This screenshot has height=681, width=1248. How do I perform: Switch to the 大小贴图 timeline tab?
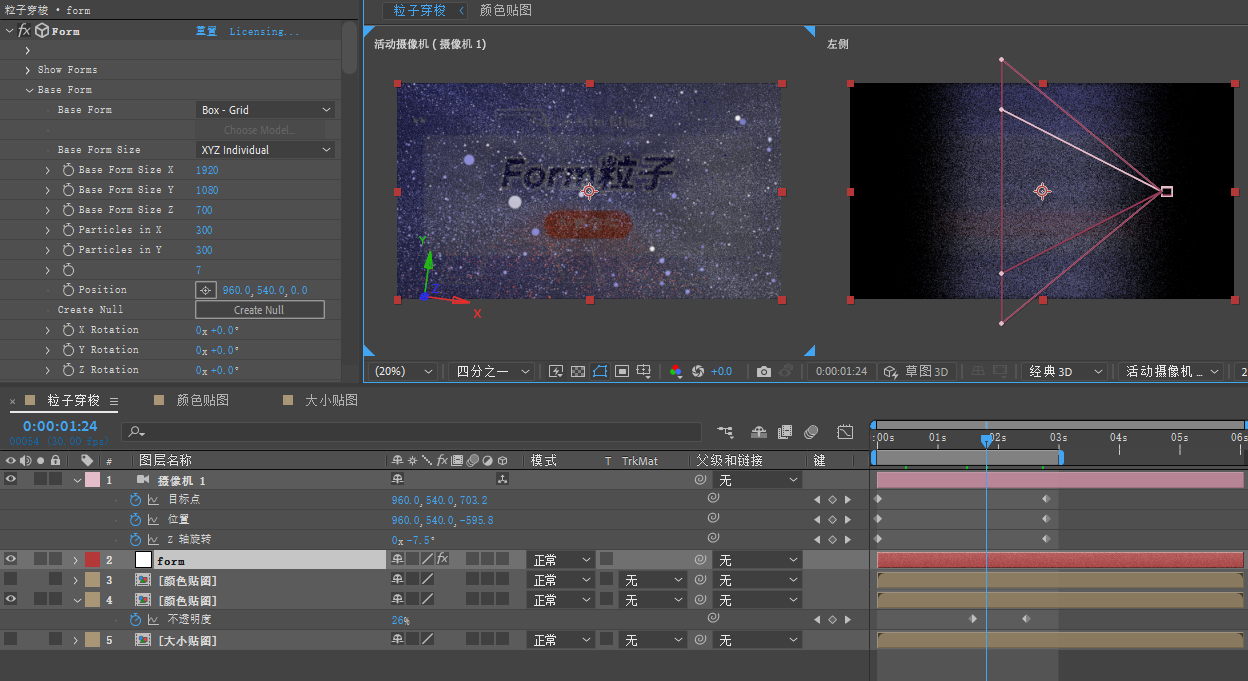coord(331,400)
